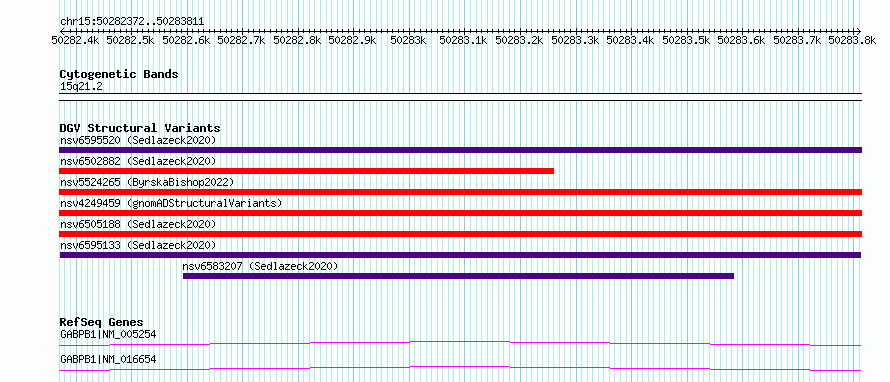The width and height of the screenshot is (890, 382).
Task: Click the GABPB1|NM_005254 gene label
Action: point(108,334)
